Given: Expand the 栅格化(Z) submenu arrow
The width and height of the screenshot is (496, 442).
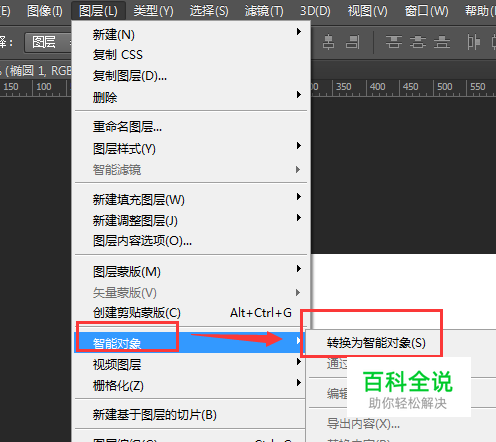Looking at the screenshot, I should click(299, 382).
